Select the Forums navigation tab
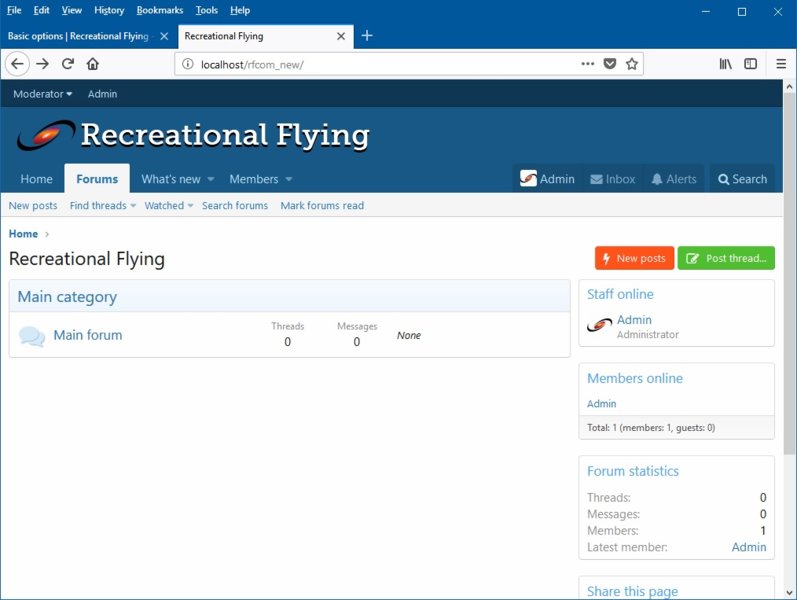The width and height of the screenshot is (797, 600). click(97, 179)
